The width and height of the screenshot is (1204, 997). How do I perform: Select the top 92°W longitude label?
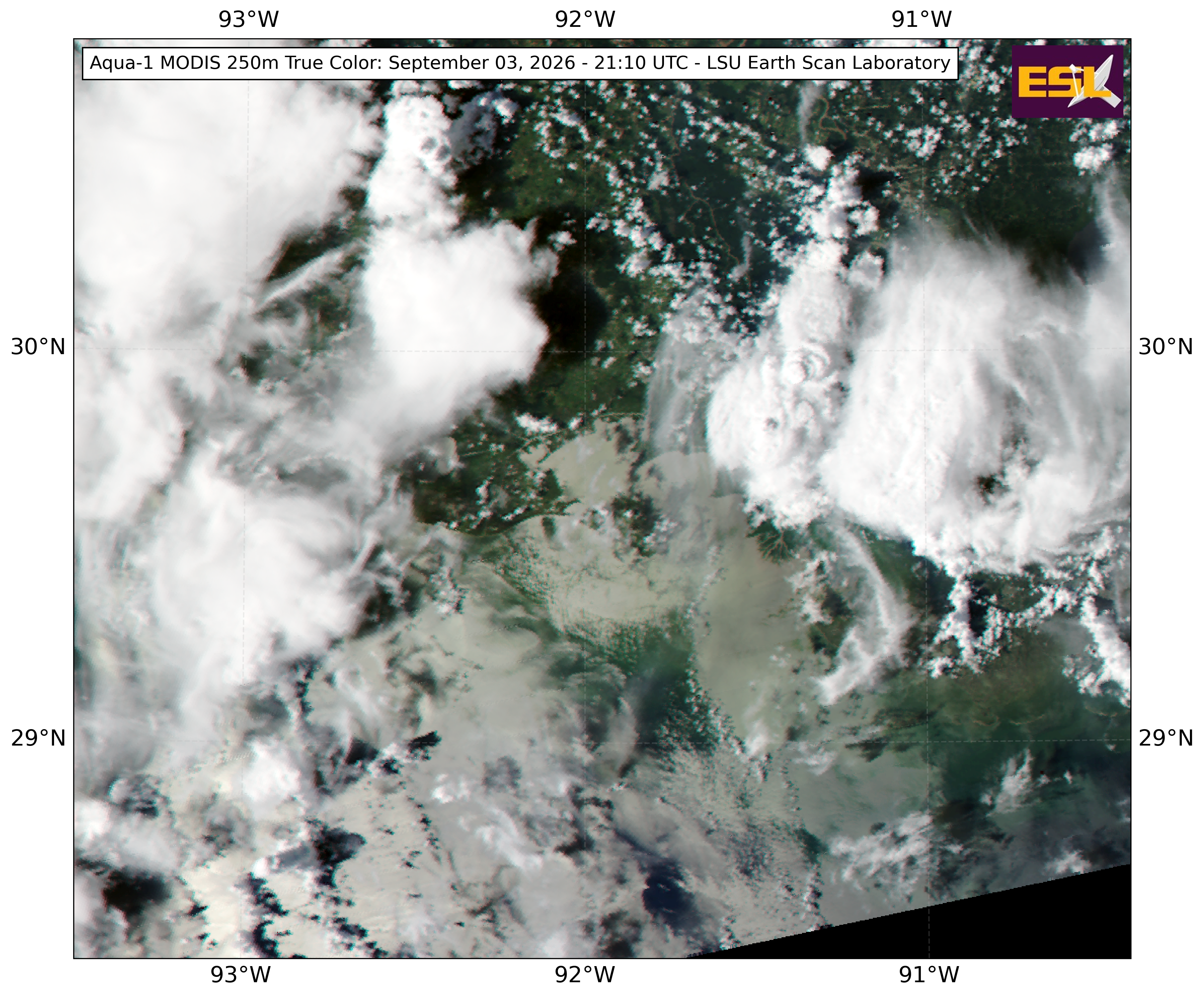pyautogui.click(x=585, y=19)
